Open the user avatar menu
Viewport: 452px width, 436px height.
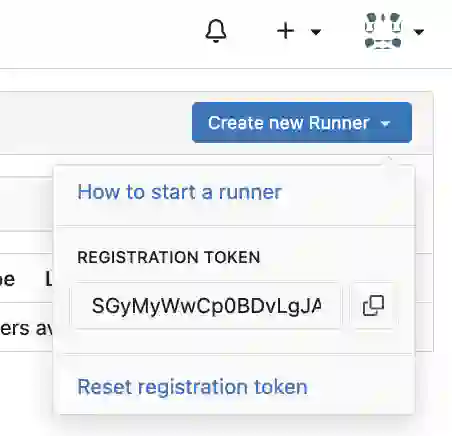[383, 31]
